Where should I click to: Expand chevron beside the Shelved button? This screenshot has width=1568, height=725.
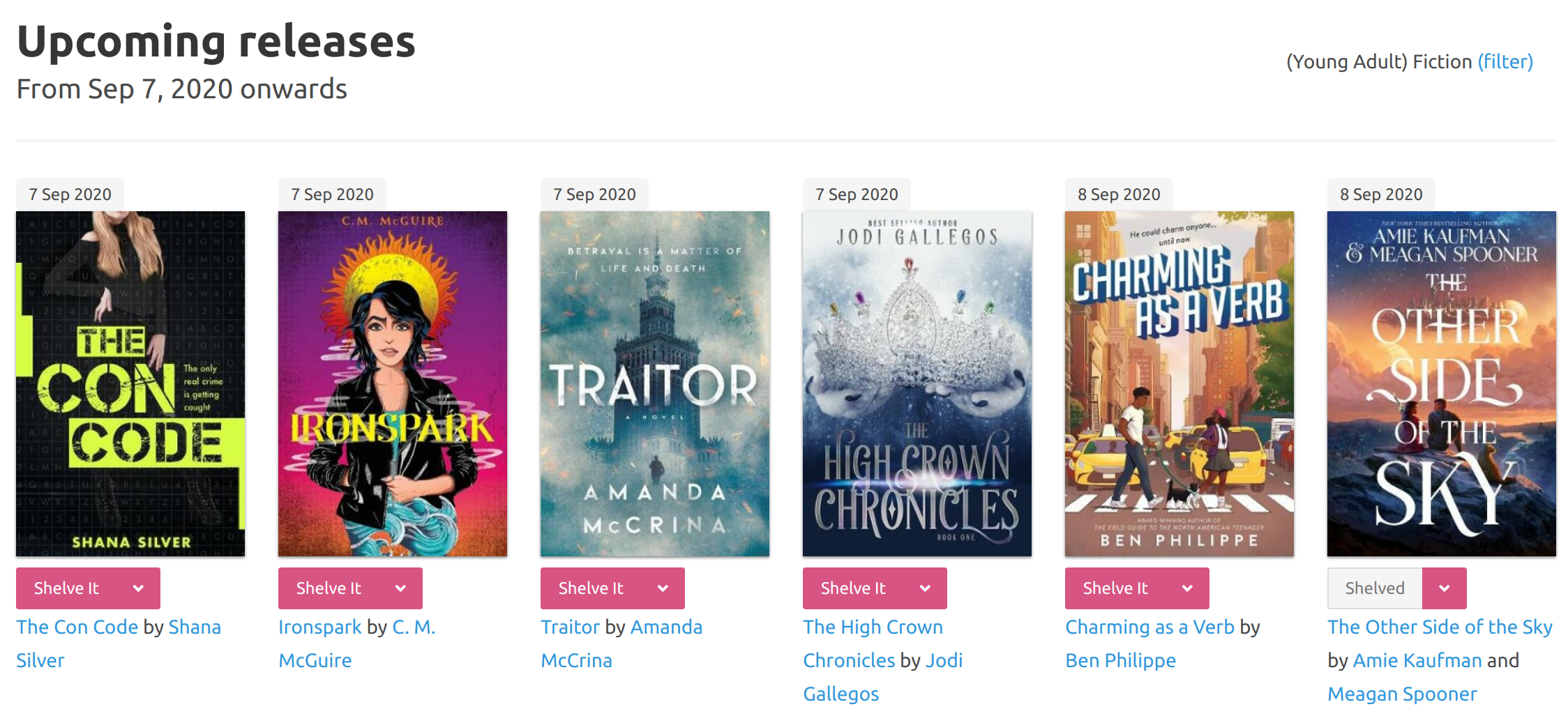point(1444,588)
